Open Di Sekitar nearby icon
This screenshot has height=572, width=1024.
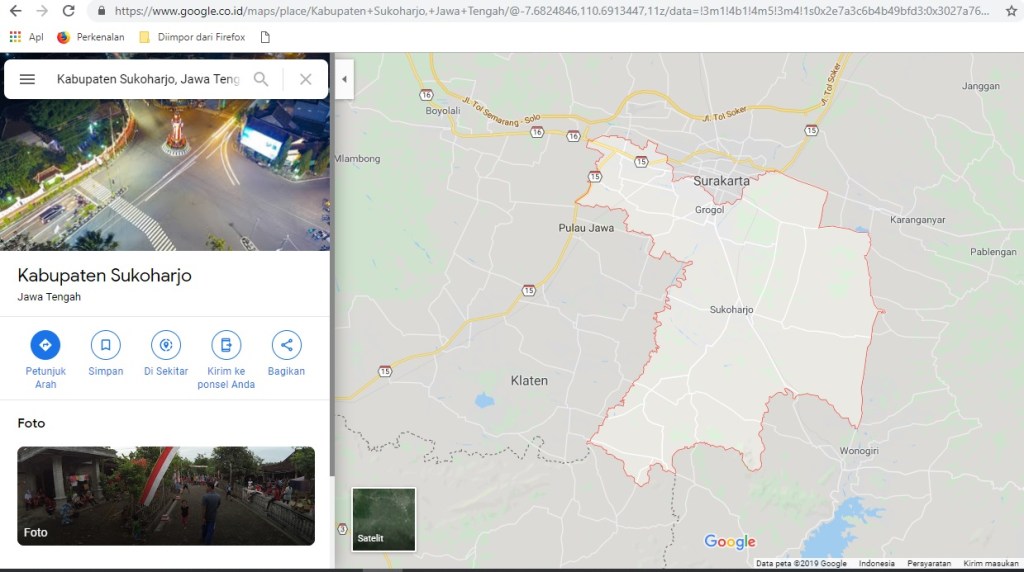coord(166,345)
